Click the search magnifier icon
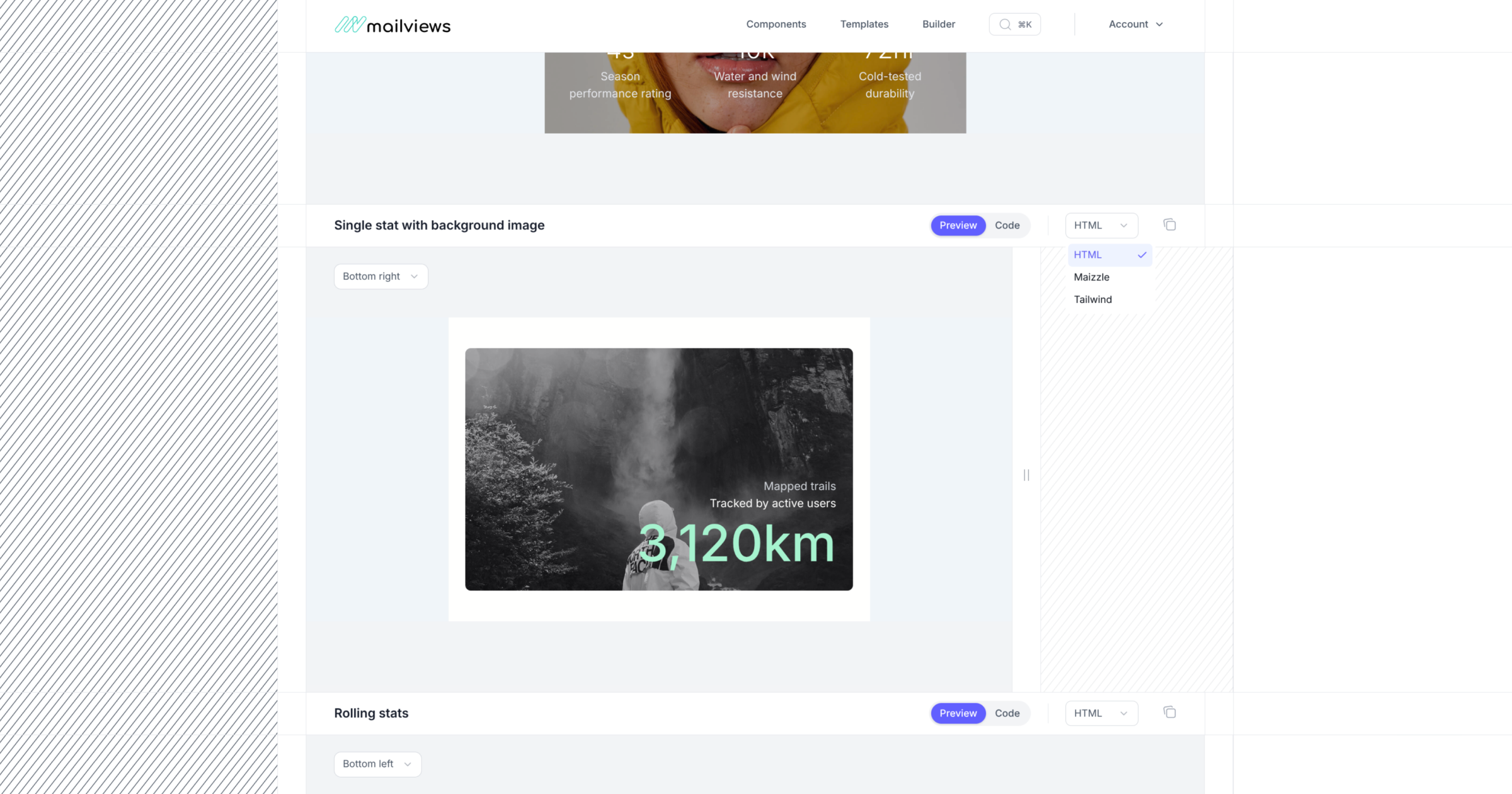 1005,24
